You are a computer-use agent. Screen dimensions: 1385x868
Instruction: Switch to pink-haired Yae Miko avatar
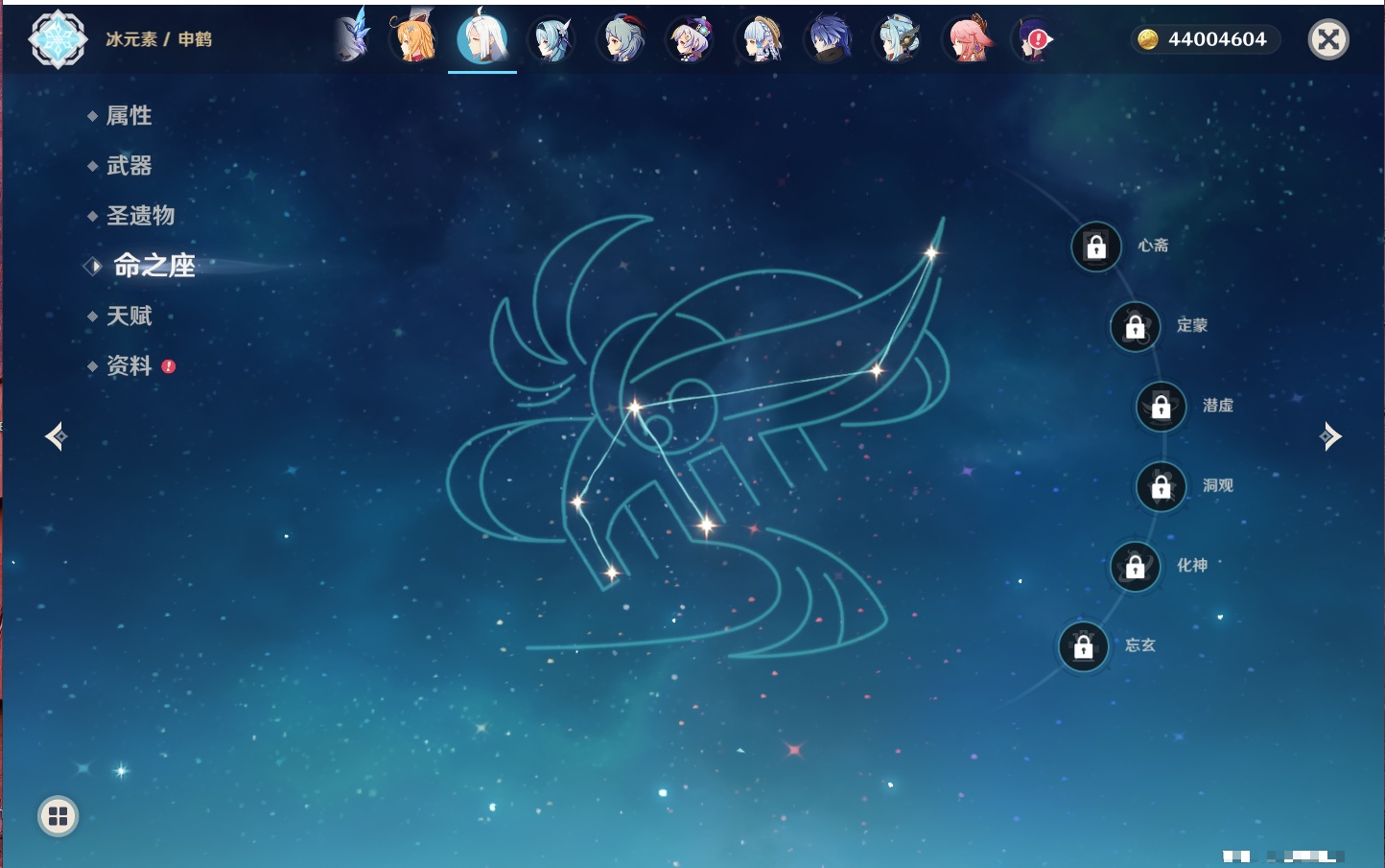967,39
